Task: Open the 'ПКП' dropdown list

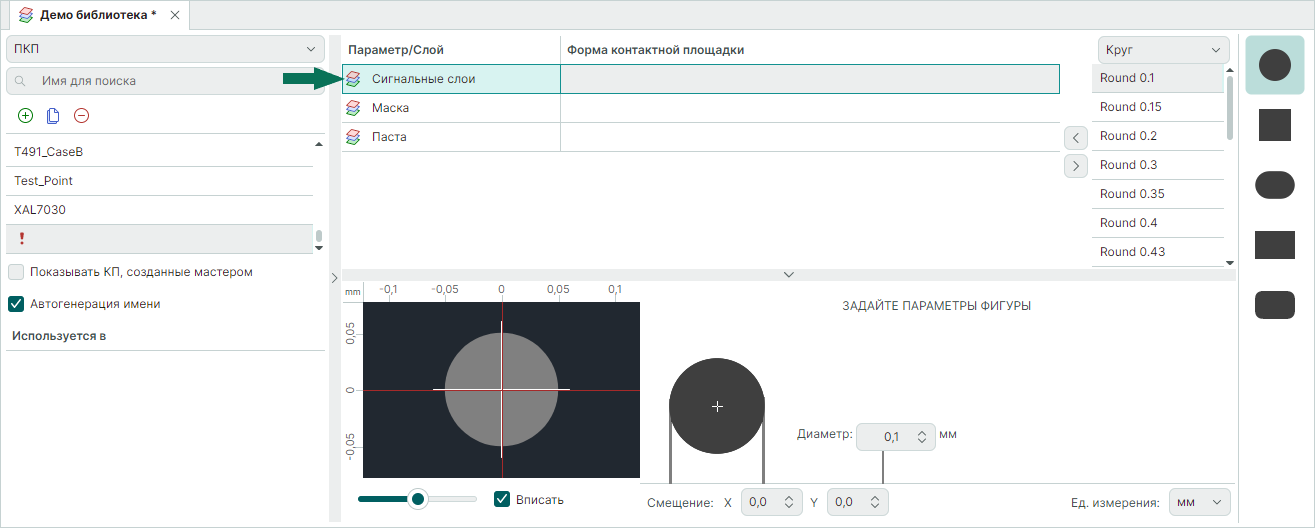Action: pyautogui.click(x=165, y=49)
